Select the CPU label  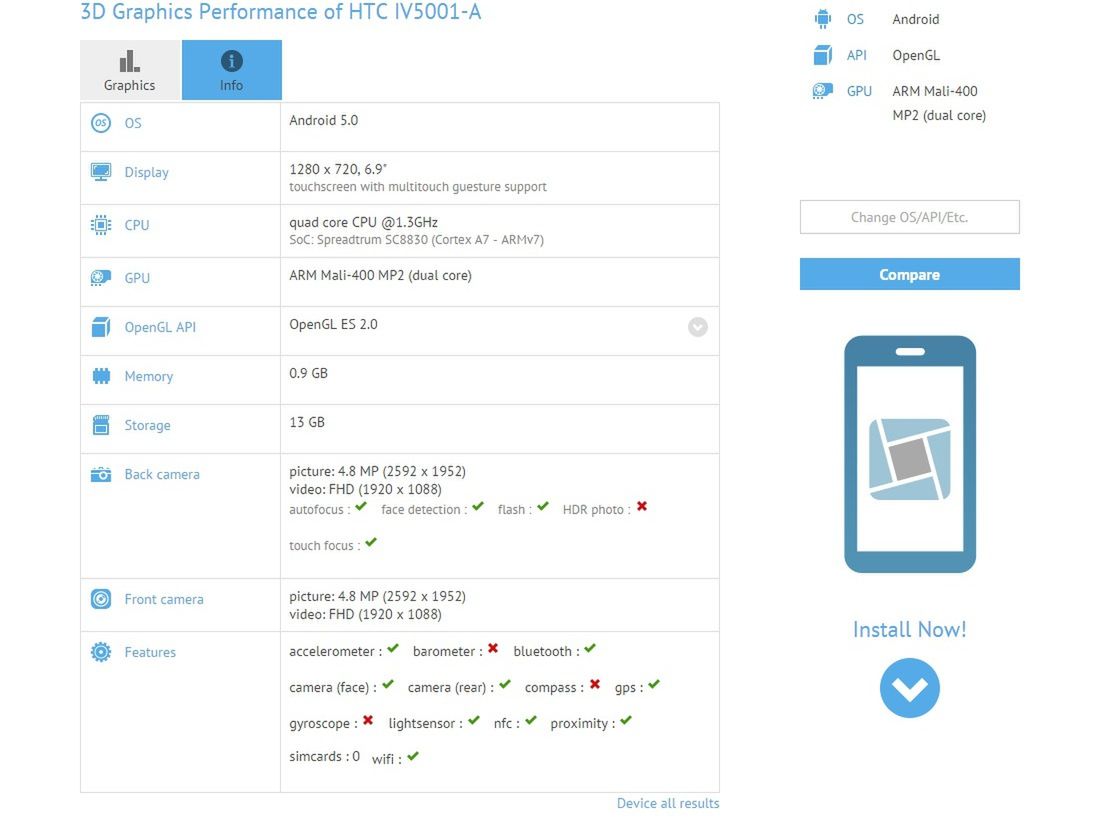tap(137, 225)
